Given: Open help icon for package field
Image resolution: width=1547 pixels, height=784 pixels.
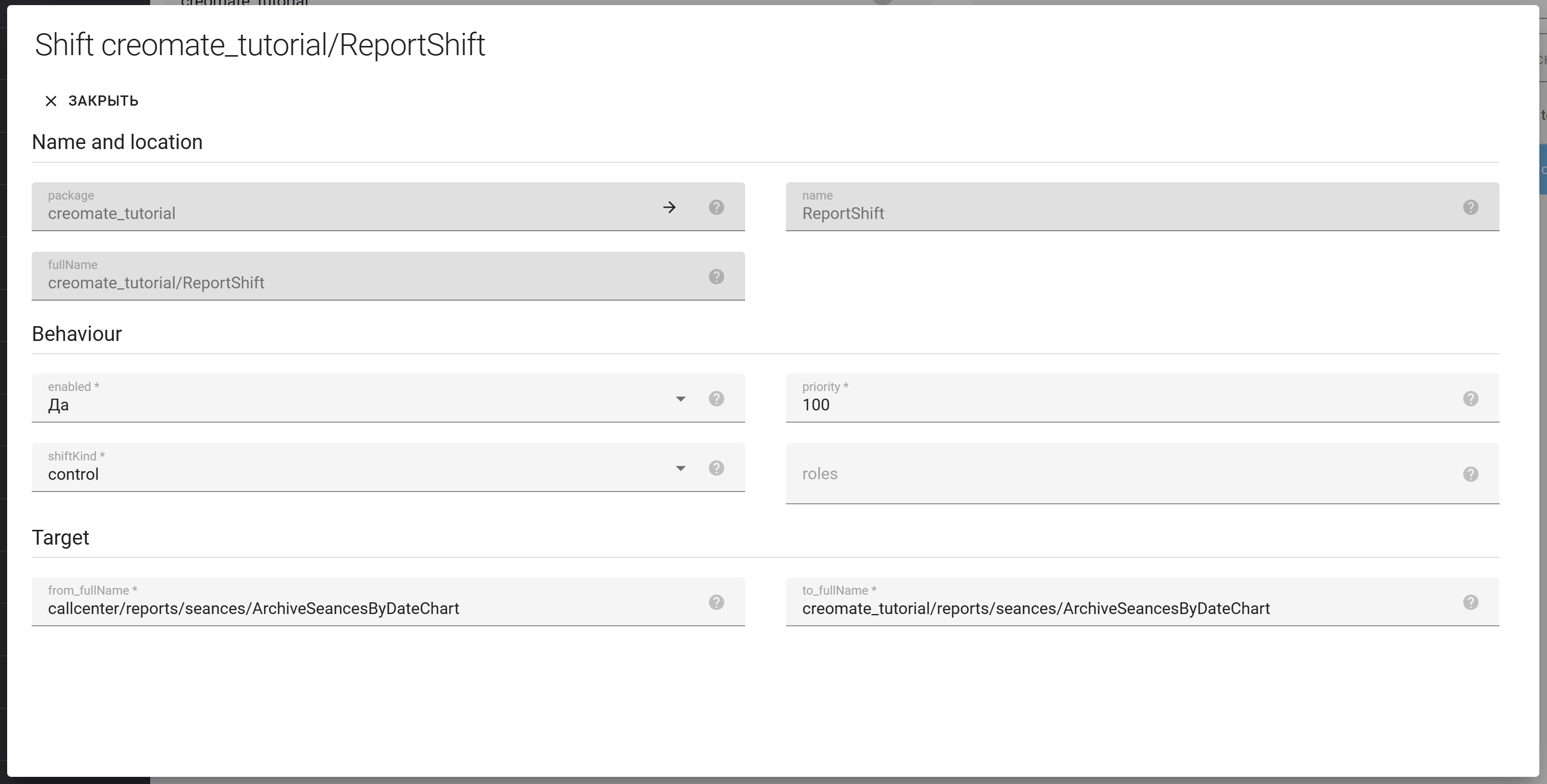Looking at the screenshot, I should click(x=716, y=207).
